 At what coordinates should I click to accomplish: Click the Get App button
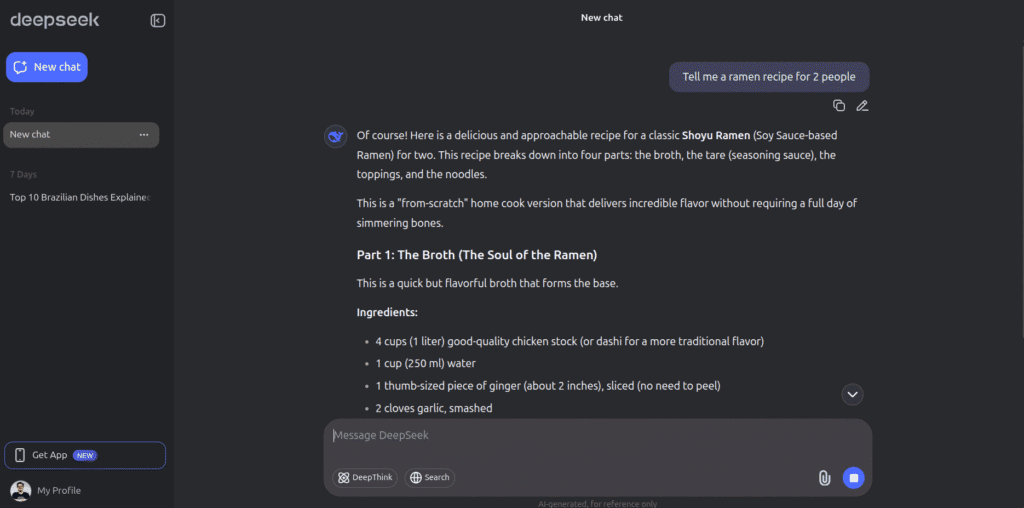85,455
